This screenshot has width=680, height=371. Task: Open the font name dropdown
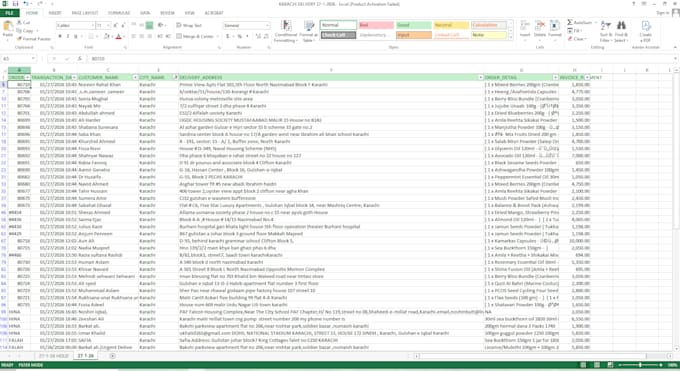pos(93,26)
